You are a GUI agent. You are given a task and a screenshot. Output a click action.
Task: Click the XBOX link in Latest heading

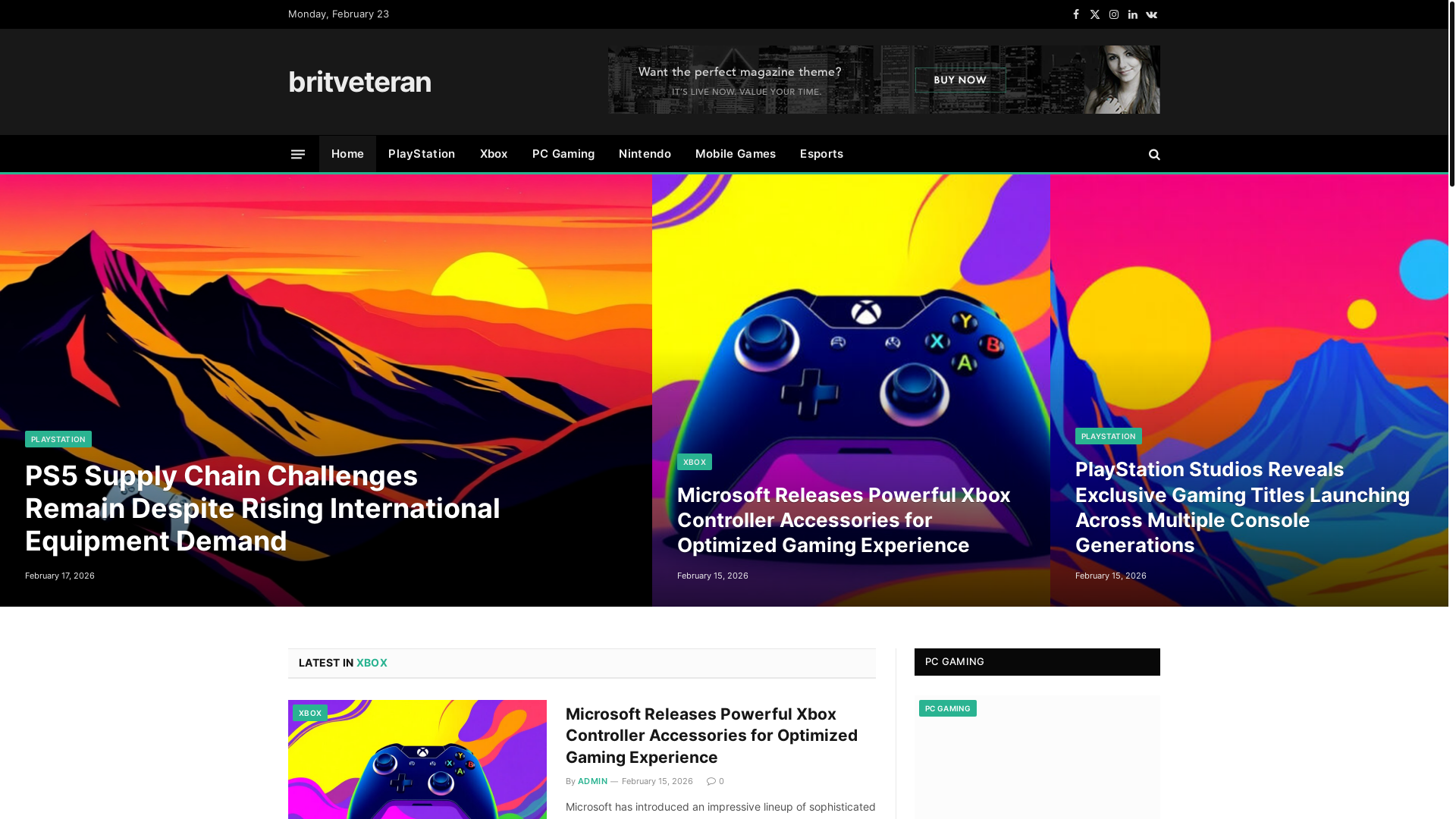[372, 663]
